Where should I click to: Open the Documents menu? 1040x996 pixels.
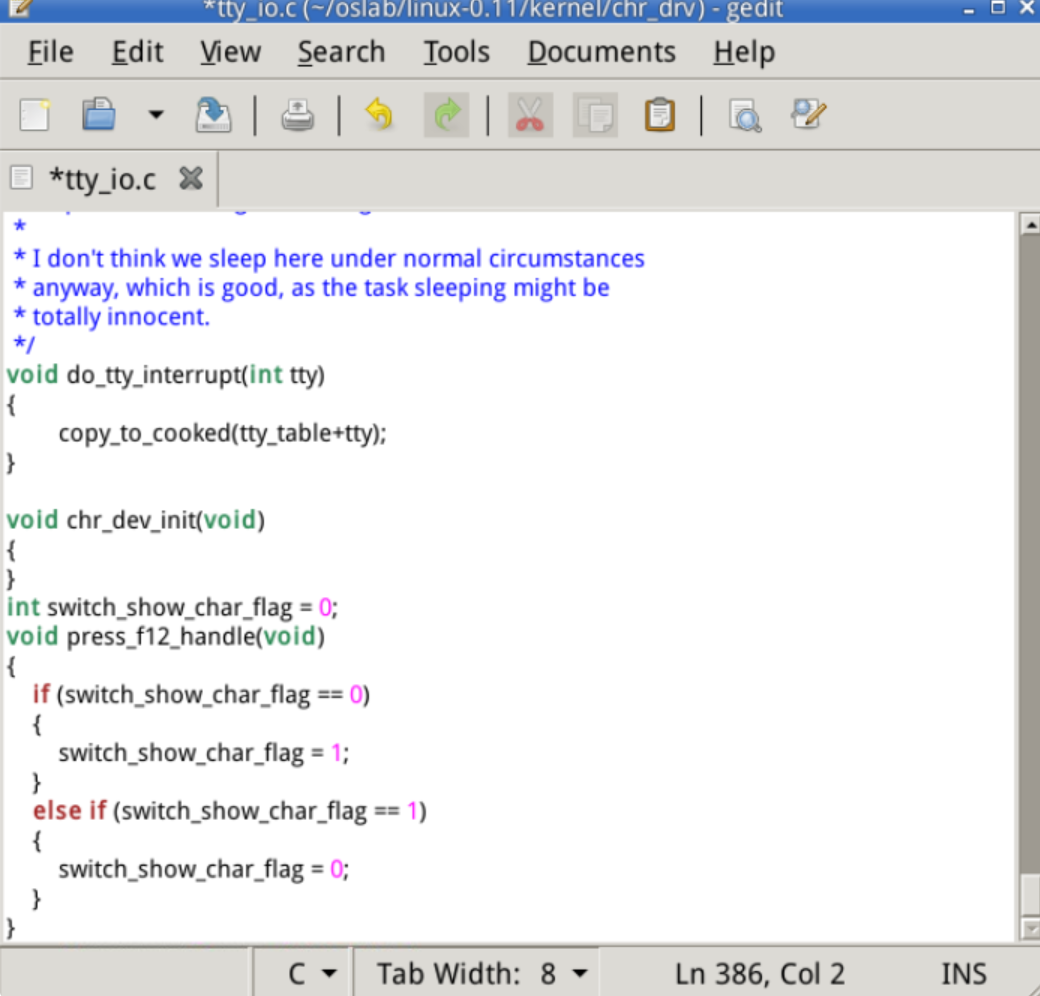click(601, 52)
